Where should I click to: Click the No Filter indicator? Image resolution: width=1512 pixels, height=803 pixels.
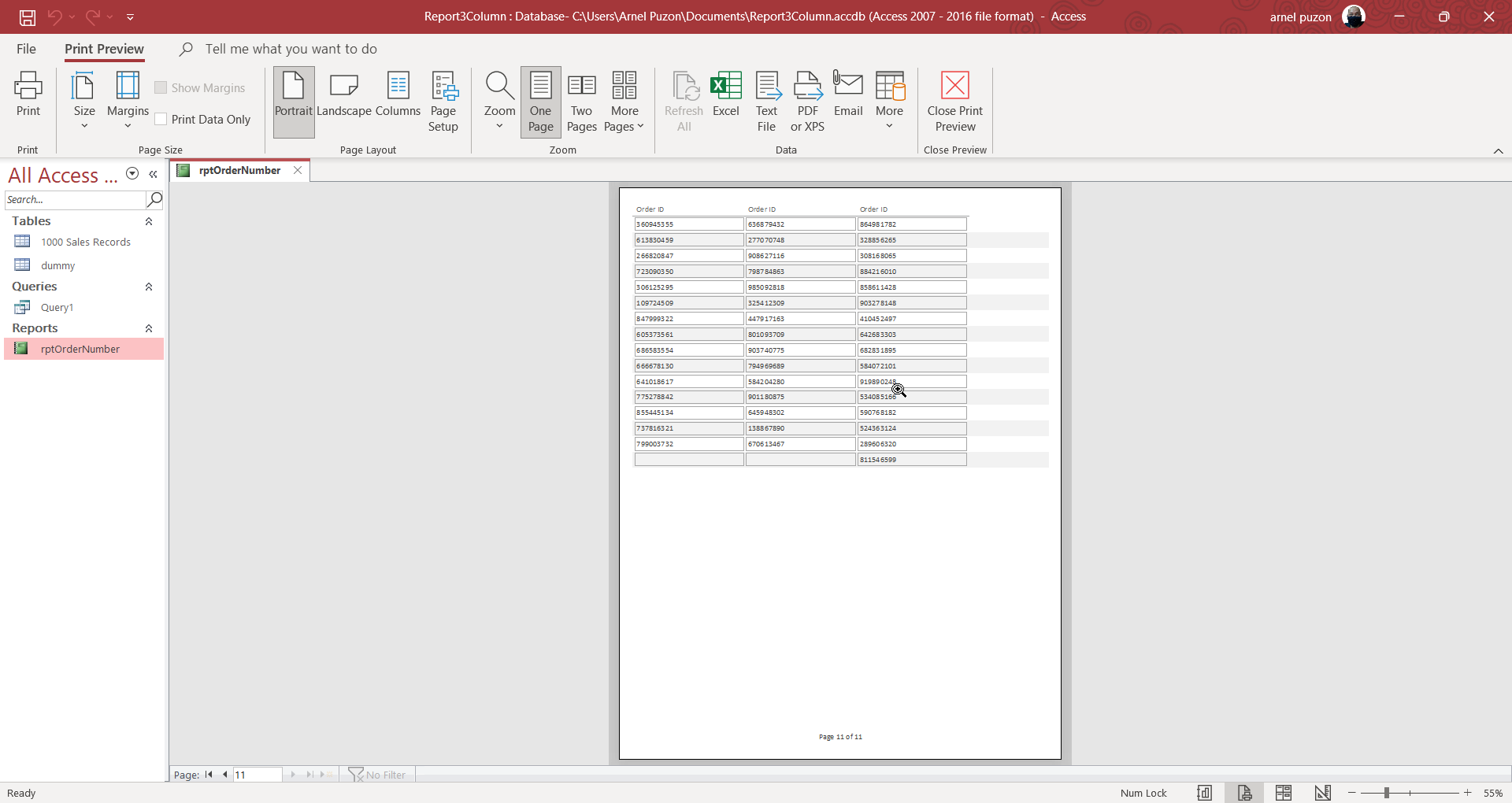pos(378,775)
